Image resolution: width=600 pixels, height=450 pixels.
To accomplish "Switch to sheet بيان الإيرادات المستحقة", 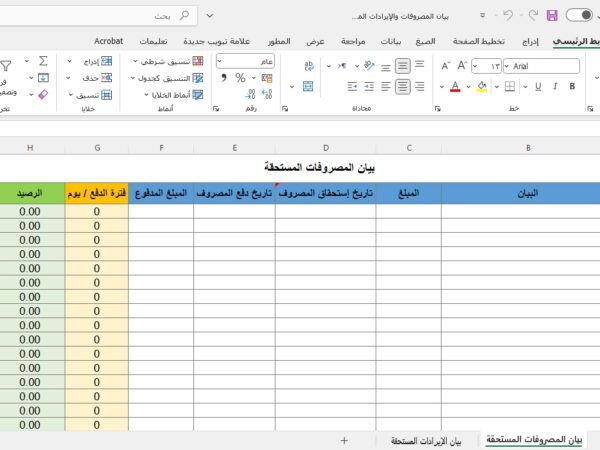I will tap(426, 441).
